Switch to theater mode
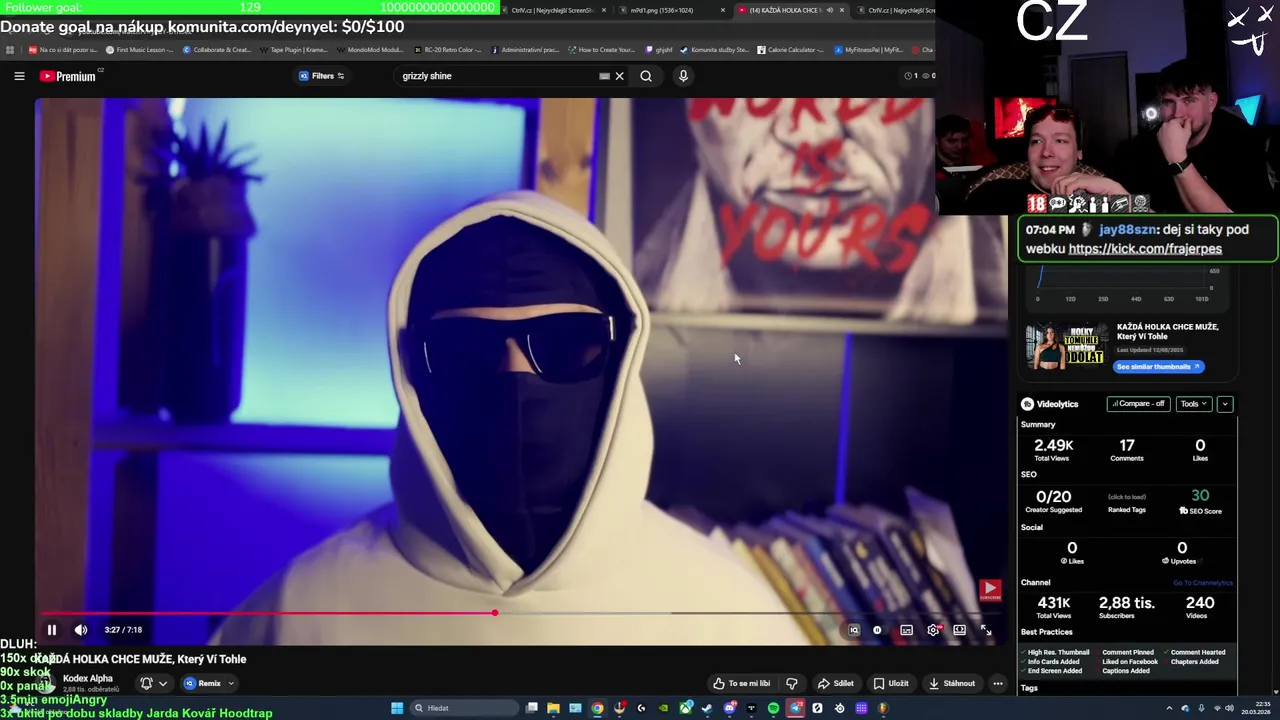 pyautogui.click(x=959, y=630)
